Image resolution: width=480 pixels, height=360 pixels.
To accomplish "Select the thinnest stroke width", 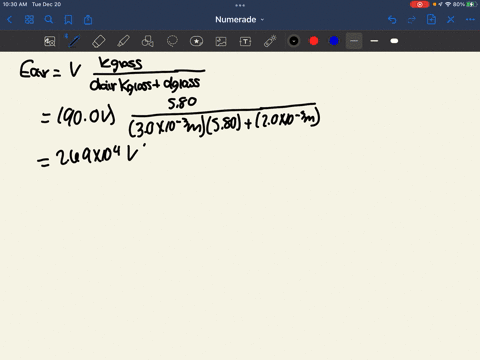I will click(354, 41).
